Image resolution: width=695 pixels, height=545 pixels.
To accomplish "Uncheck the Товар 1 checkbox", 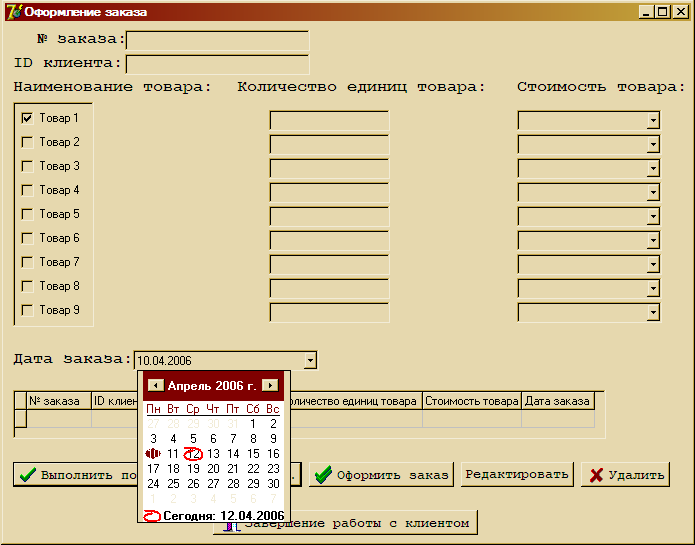I will [27, 118].
